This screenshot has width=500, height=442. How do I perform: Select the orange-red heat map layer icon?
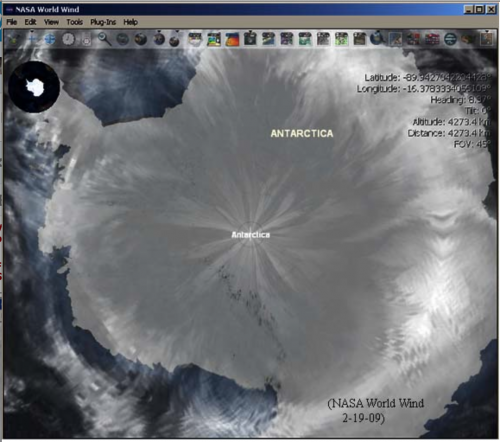[232, 39]
